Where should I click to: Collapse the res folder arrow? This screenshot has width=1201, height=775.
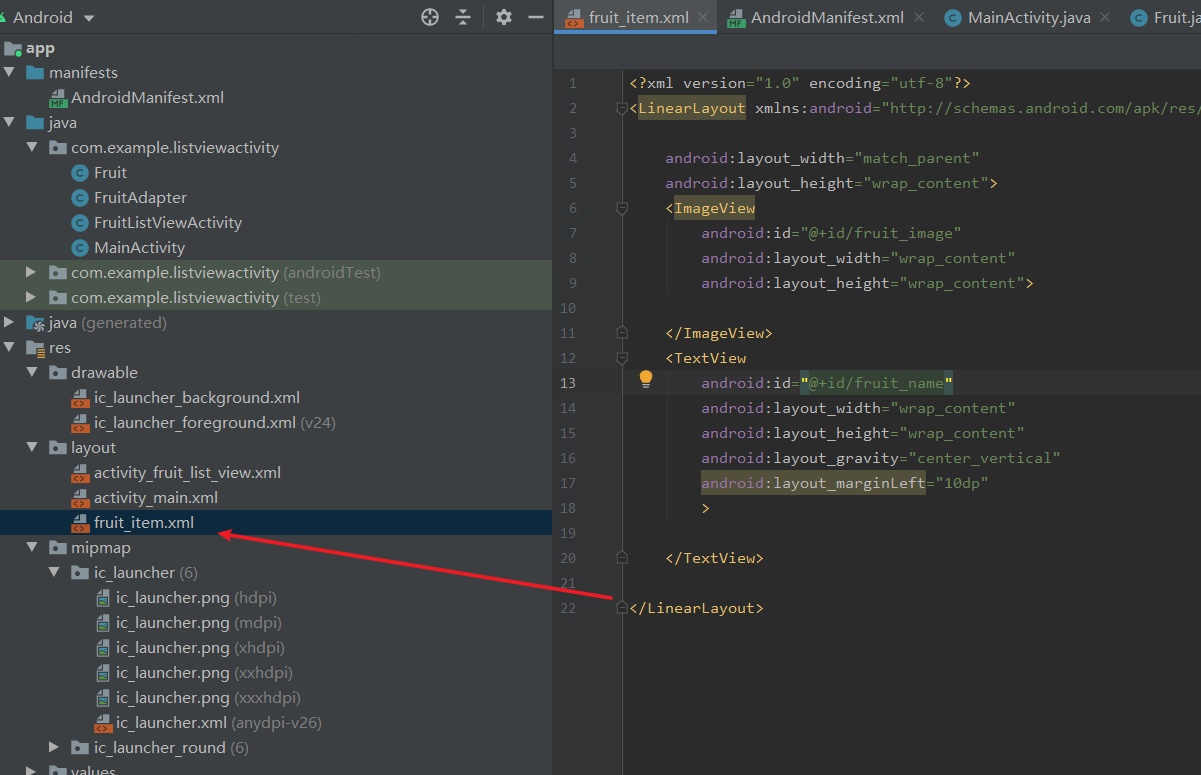[x=10, y=348]
